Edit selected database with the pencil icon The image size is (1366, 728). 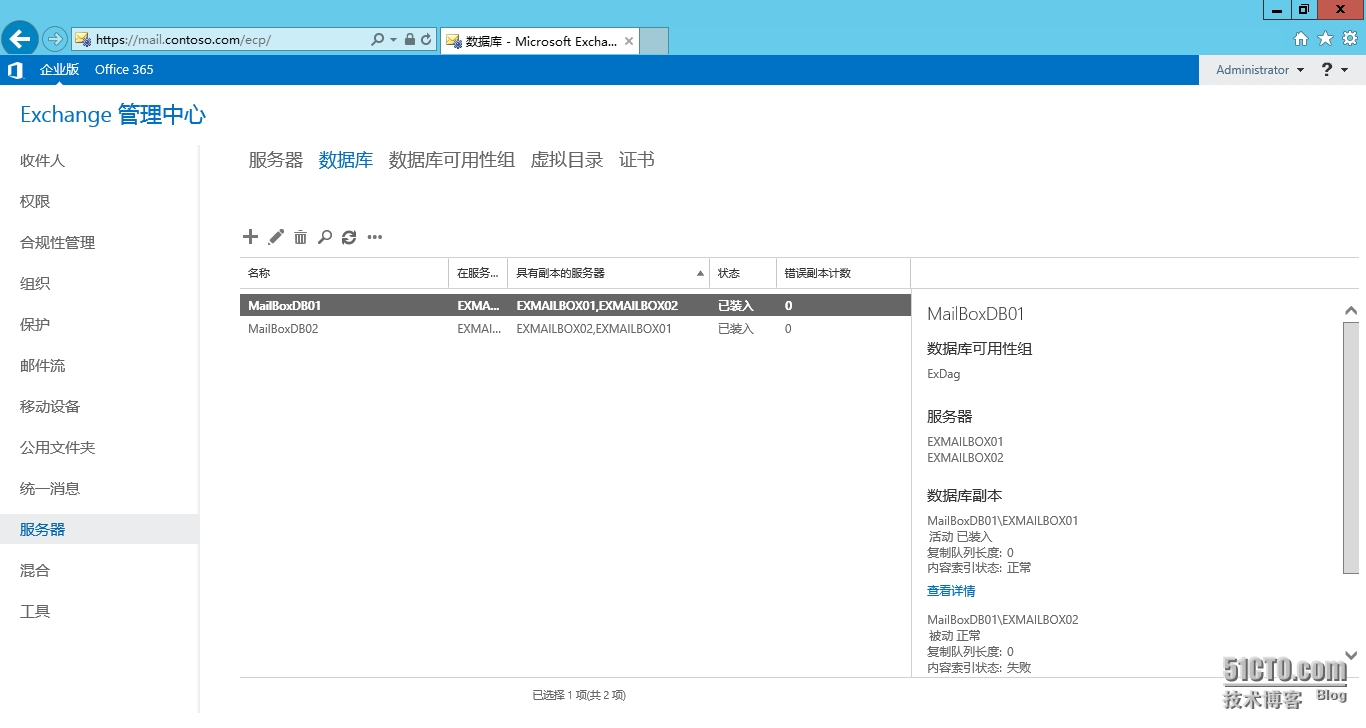click(276, 237)
